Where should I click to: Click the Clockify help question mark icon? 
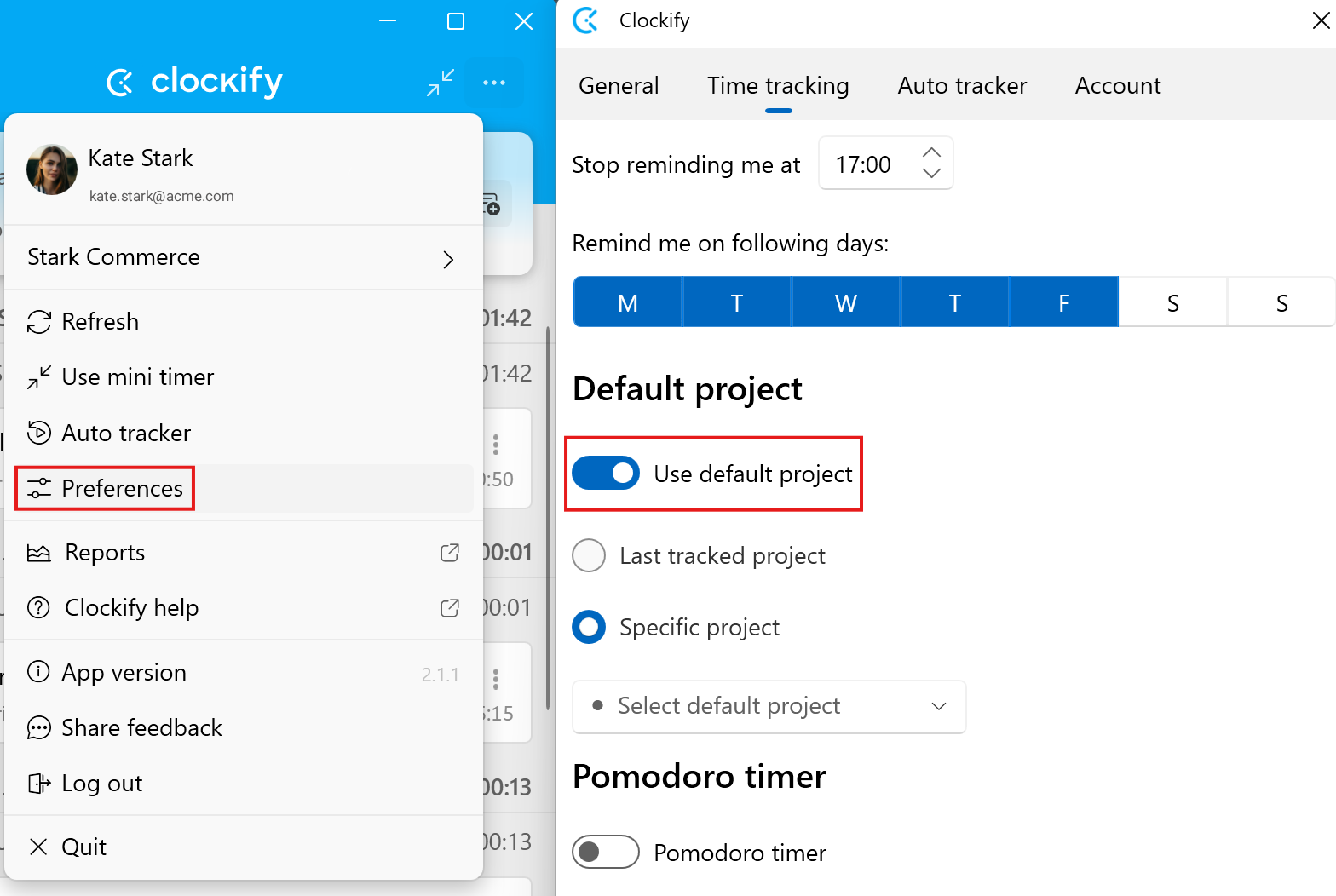coord(39,608)
